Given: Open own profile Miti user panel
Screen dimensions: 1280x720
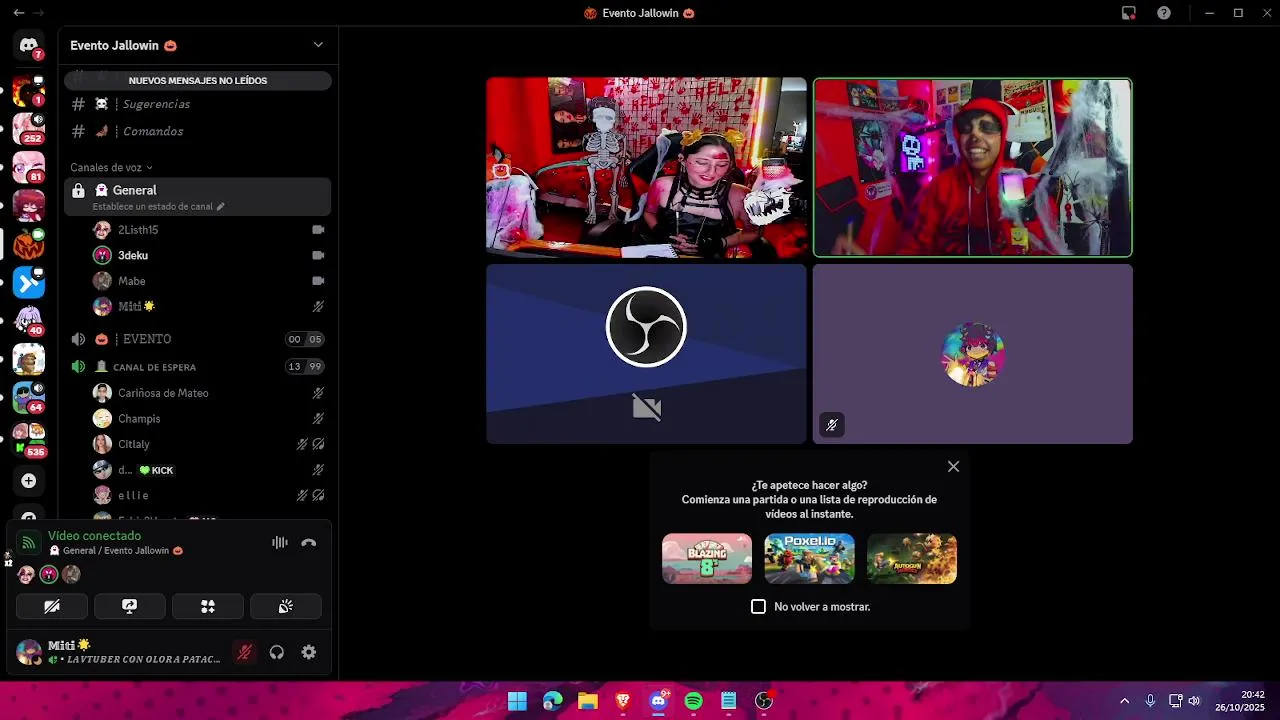Looking at the screenshot, I should (120, 652).
